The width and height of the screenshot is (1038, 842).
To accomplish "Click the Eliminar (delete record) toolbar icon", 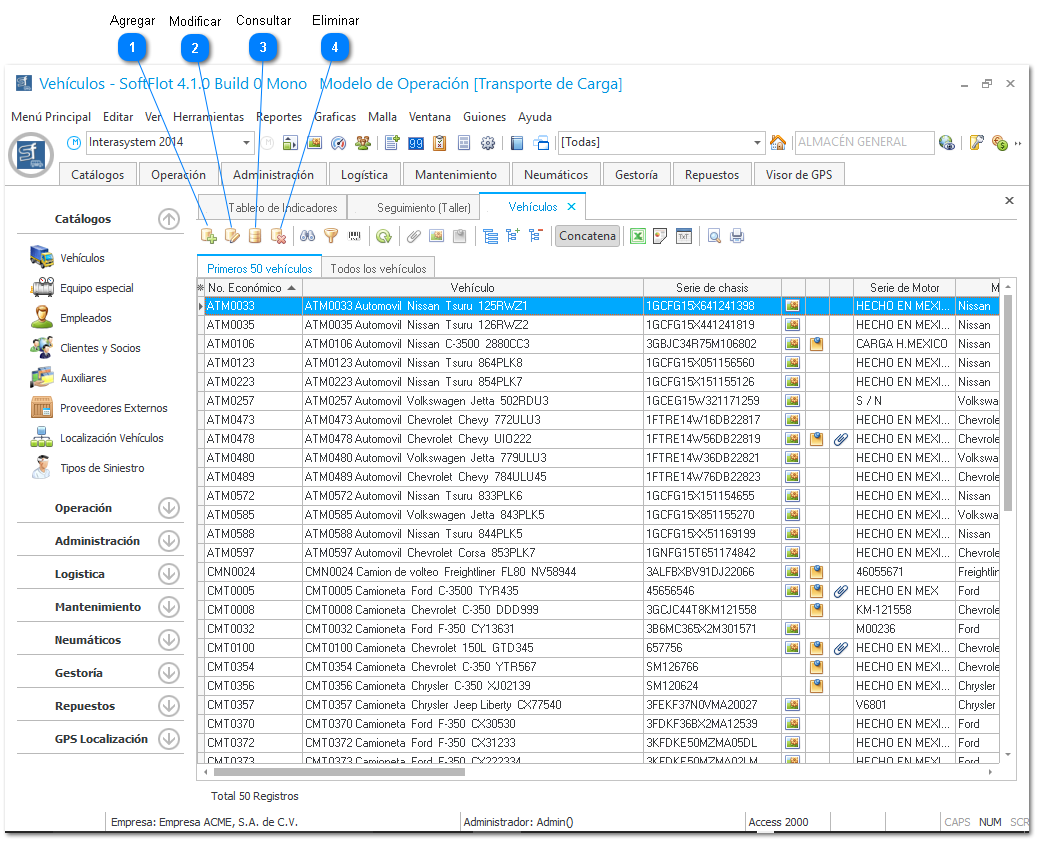I will click(279, 237).
